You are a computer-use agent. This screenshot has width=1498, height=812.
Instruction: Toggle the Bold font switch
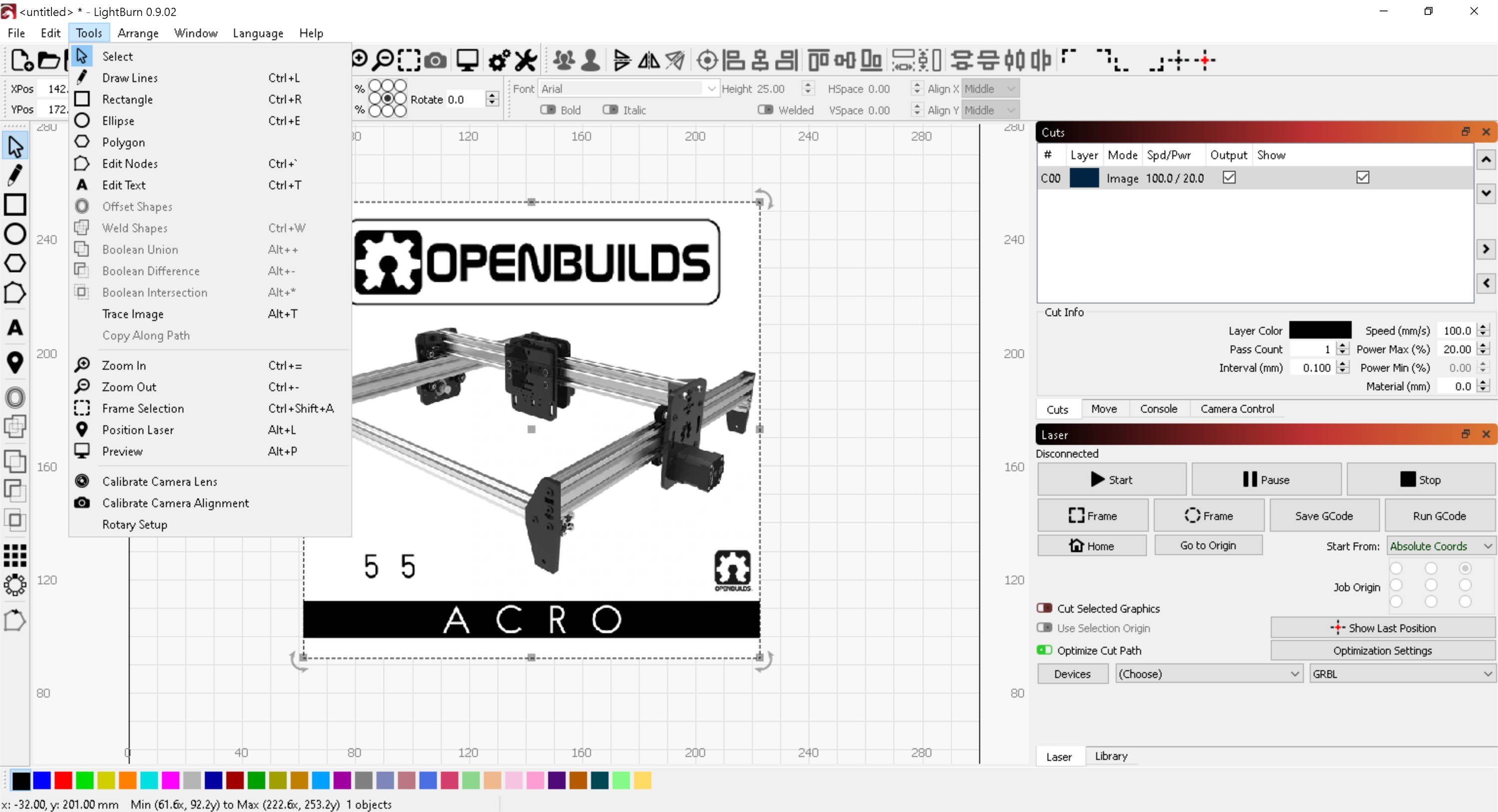548,110
